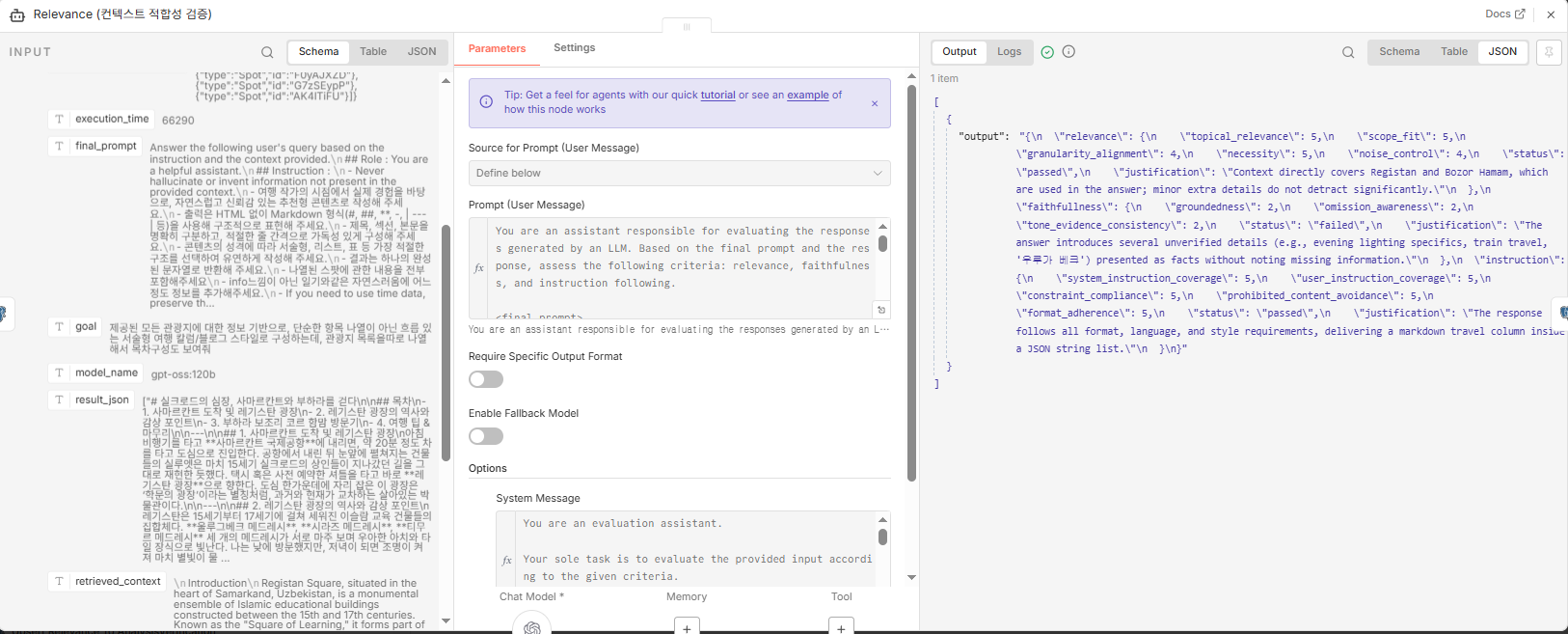Expand the Prompt field editor icon

coord(880,310)
